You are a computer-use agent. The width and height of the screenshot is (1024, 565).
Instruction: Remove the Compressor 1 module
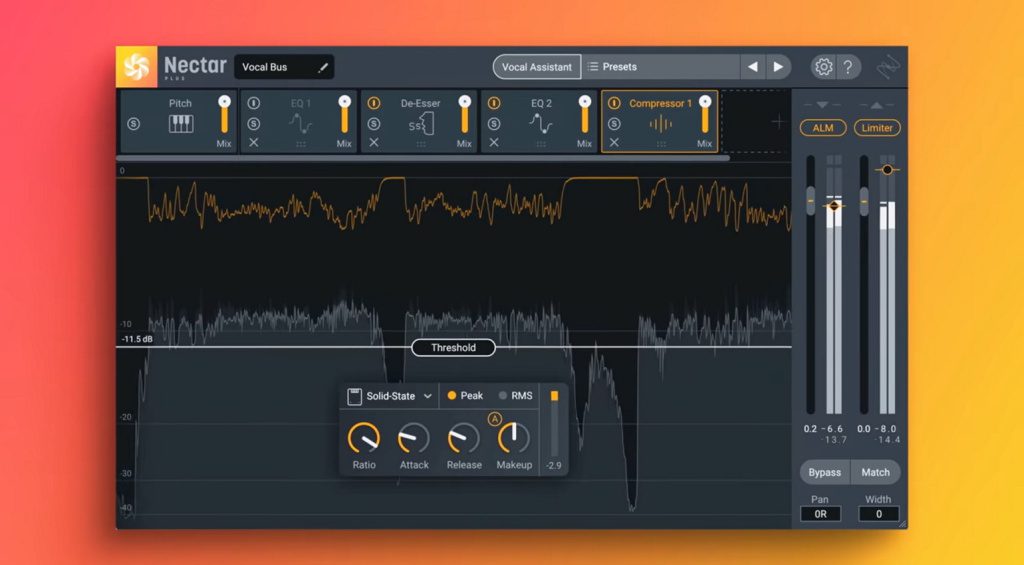coord(614,142)
